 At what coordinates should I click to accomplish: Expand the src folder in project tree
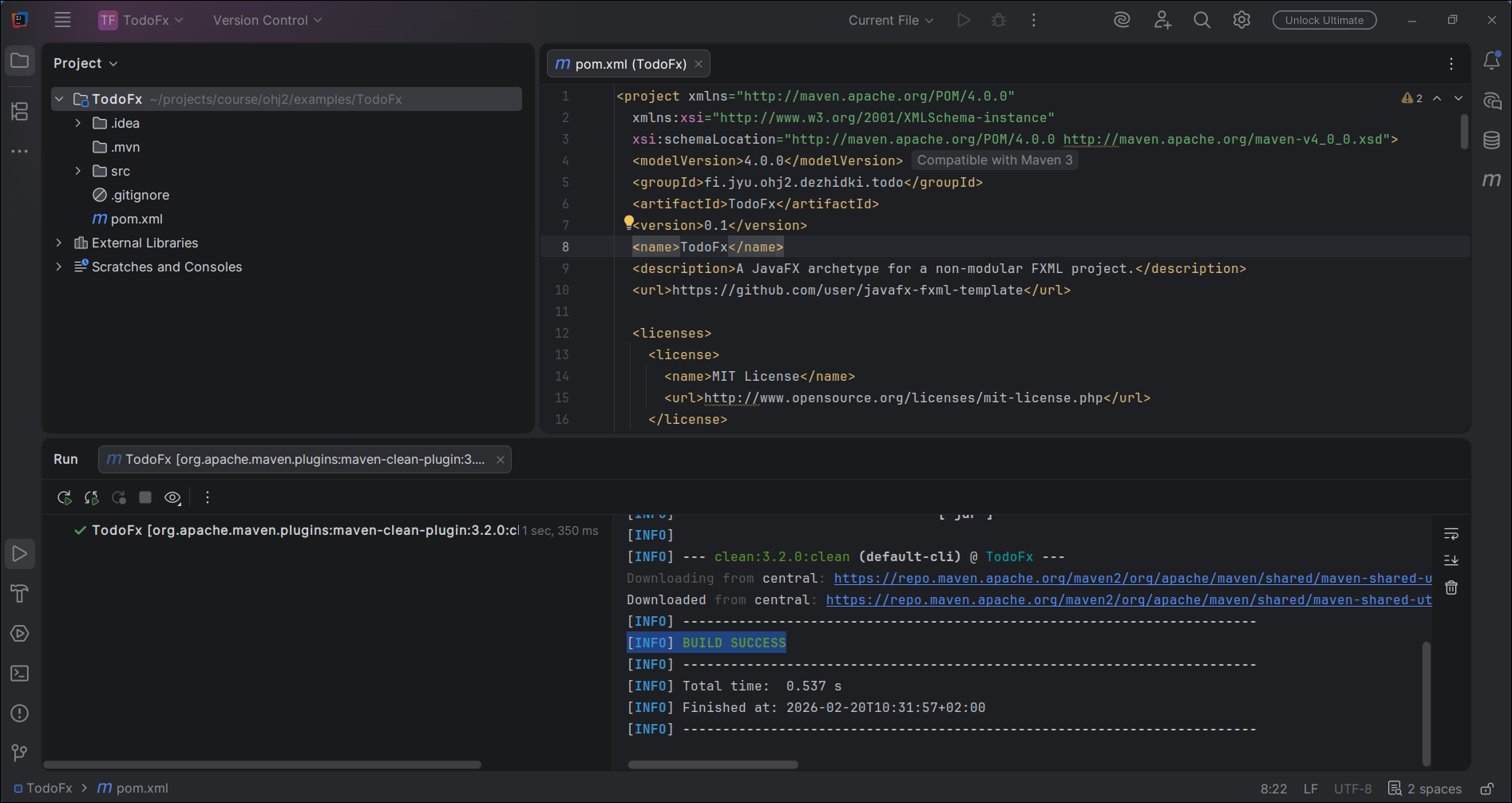(77, 171)
